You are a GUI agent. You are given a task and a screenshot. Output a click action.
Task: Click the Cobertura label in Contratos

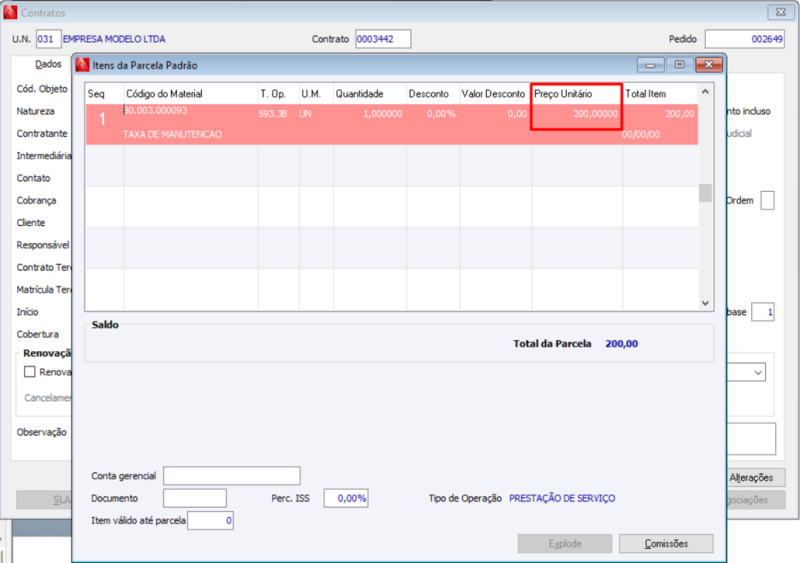coord(37,334)
